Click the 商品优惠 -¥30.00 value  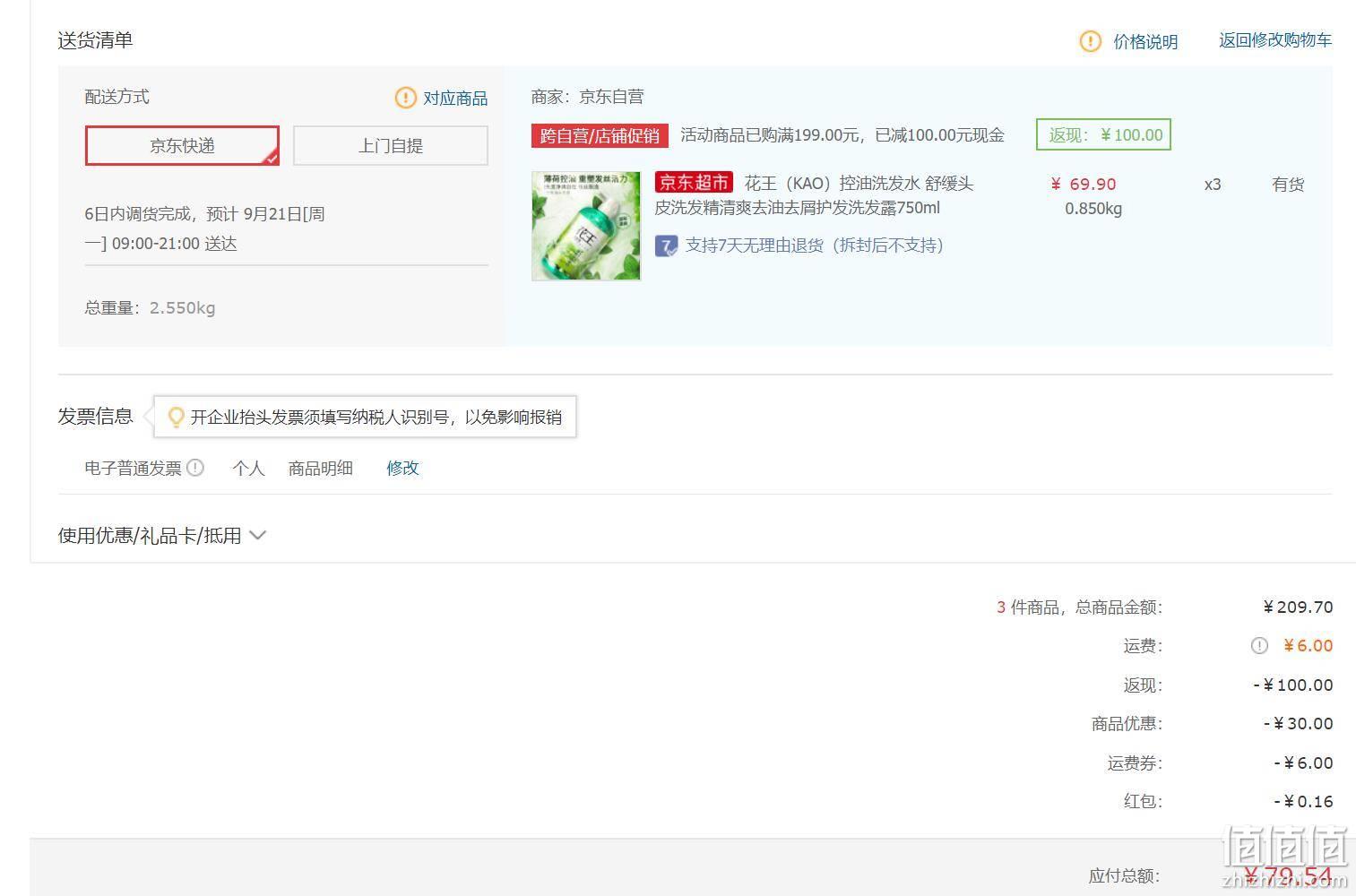click(1298, 723)
